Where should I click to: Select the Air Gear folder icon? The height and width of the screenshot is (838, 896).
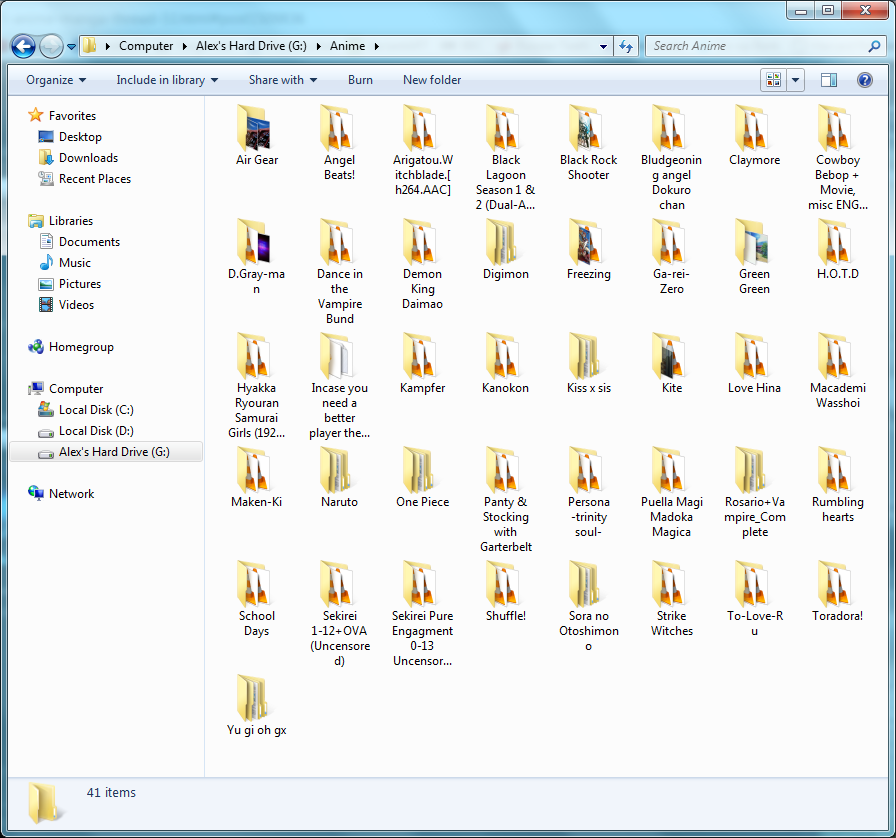(253, 127)
